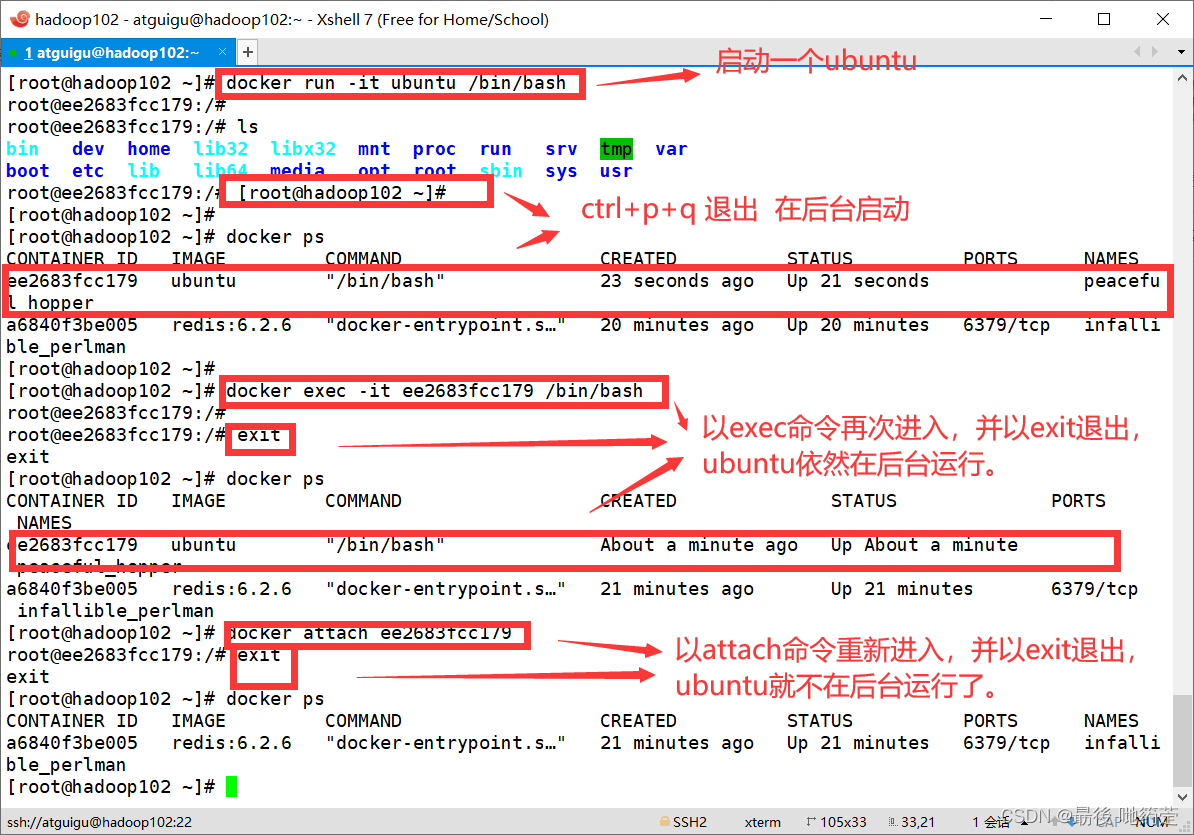Click the "sys" directory name
This screenshot has width=1194, height=835.
[561, 172]
